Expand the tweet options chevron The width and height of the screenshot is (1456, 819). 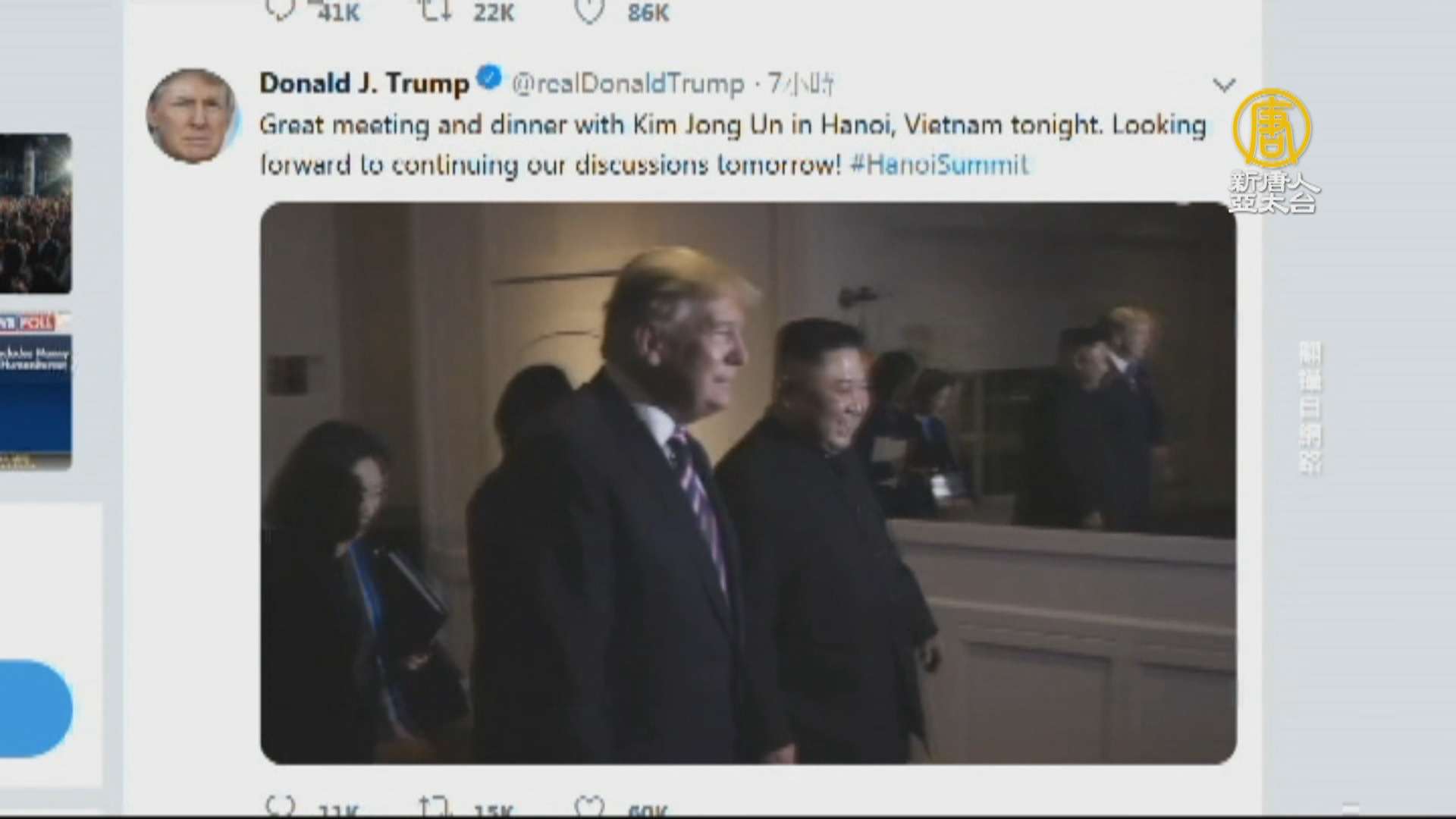pos(1224,85)
